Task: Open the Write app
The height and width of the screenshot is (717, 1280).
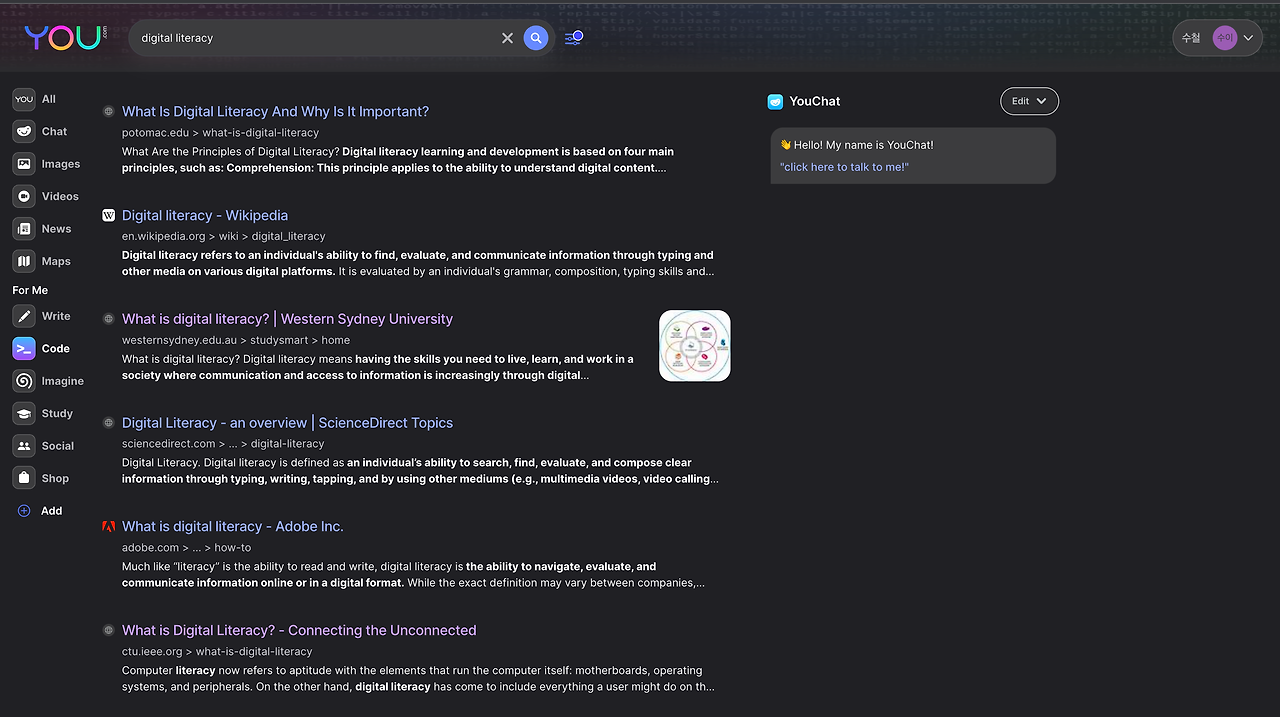Action: click(42, 316)
